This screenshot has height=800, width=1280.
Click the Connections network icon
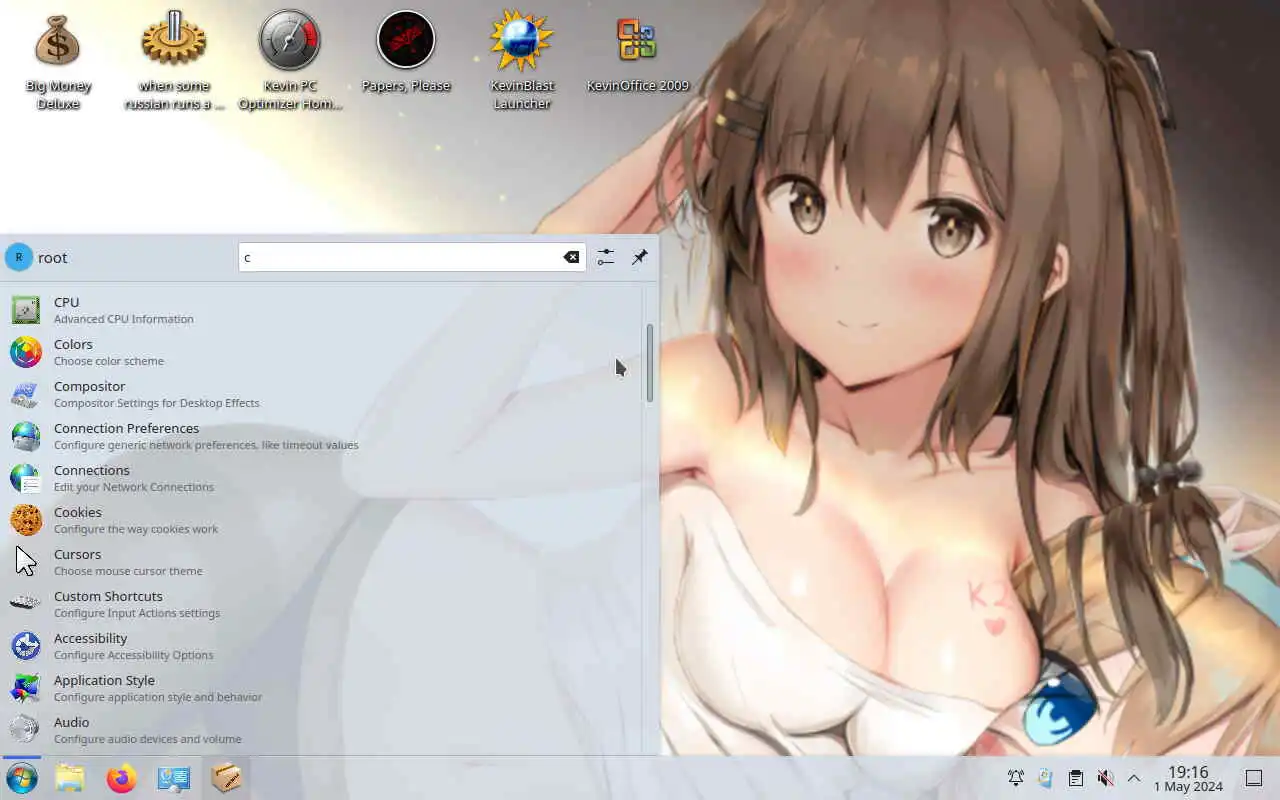[x=26, y=478]
